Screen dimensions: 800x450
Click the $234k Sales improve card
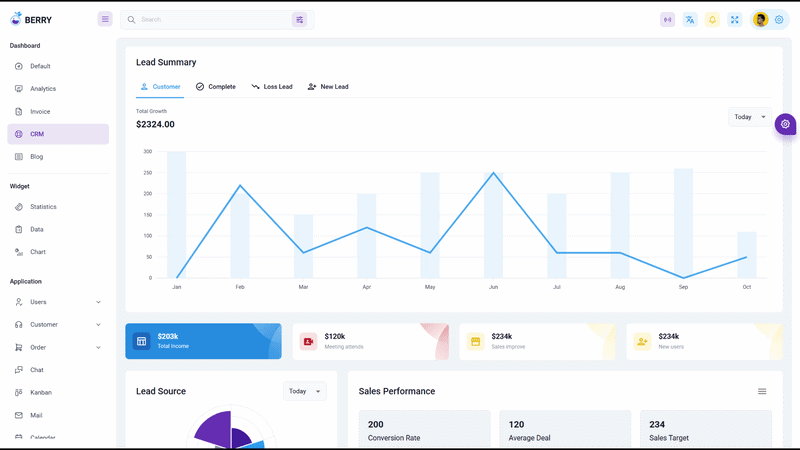coord(537,341)
